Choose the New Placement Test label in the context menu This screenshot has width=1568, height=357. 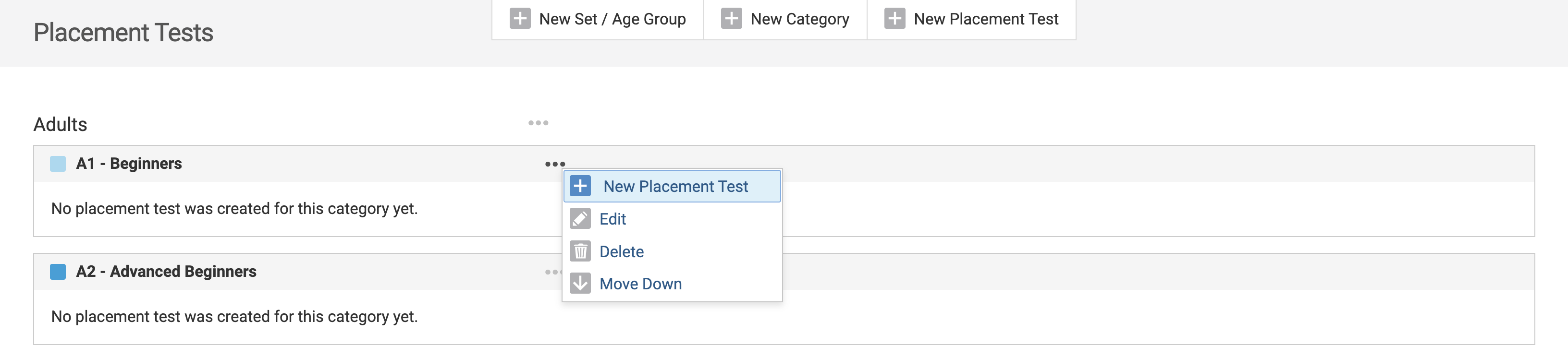point(675,187)
